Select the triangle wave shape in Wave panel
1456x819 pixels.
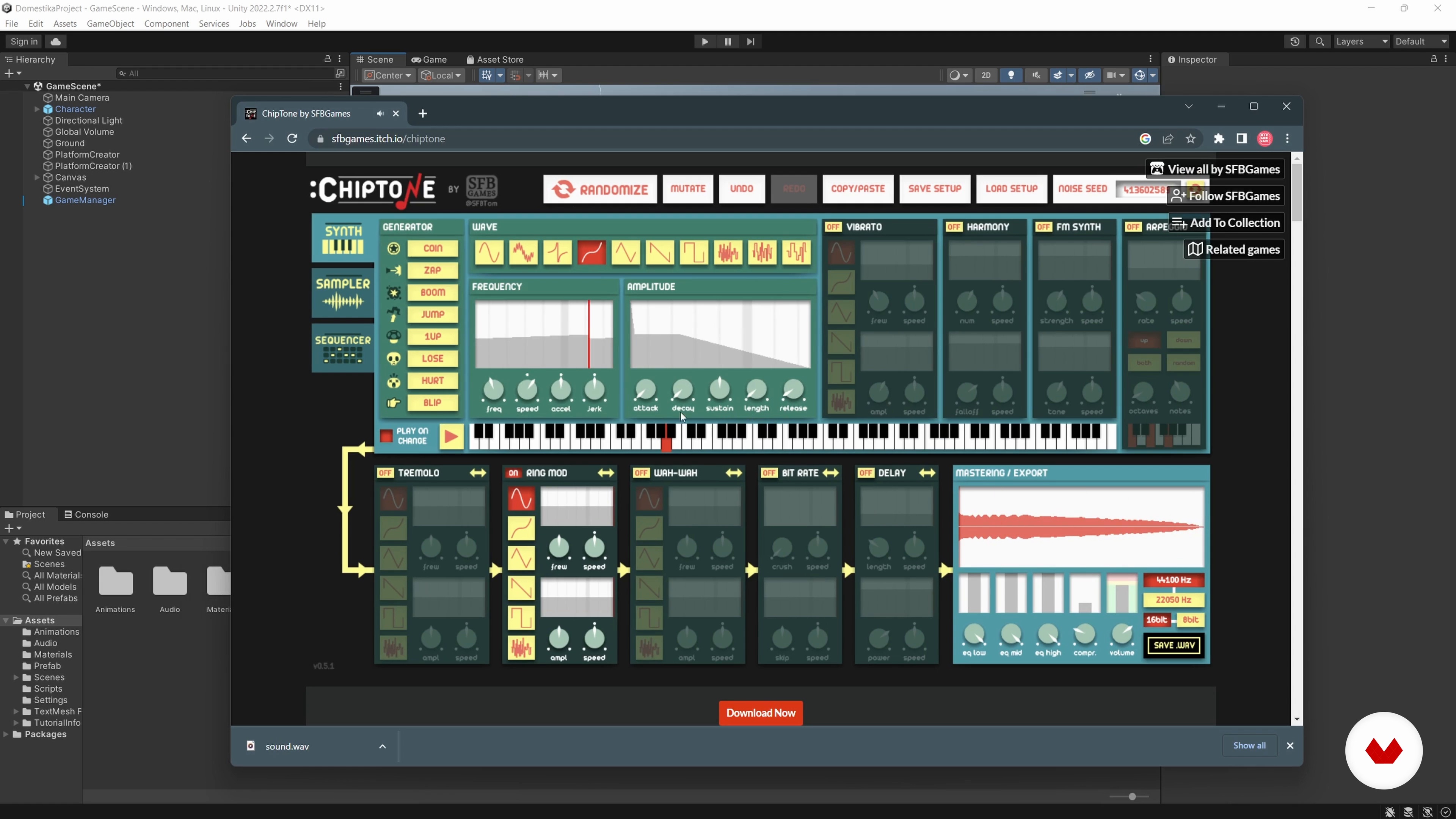[x=626, y=252]
